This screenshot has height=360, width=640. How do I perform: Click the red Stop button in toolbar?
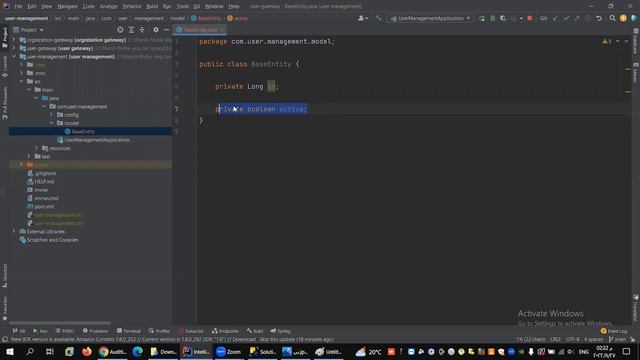point(530,18)
